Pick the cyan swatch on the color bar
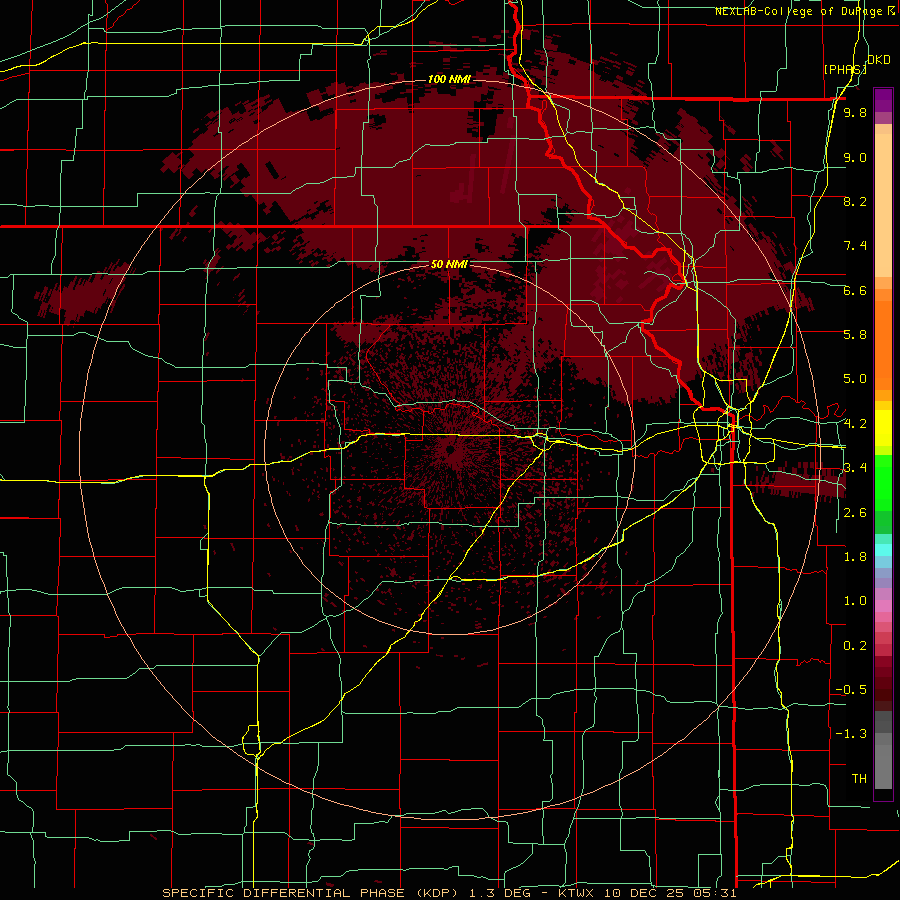 883,550
